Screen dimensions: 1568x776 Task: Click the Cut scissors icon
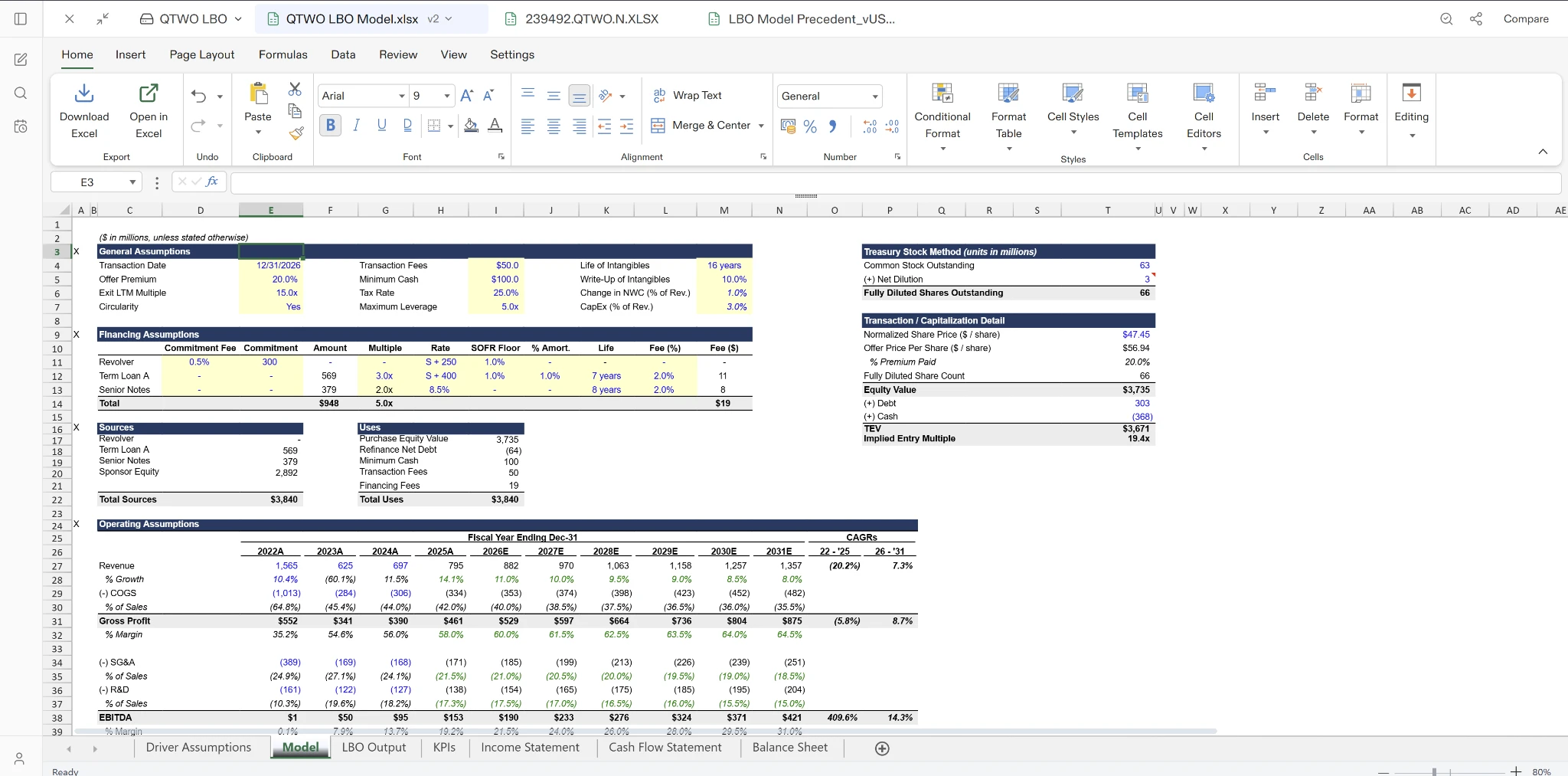click(295, 89)
